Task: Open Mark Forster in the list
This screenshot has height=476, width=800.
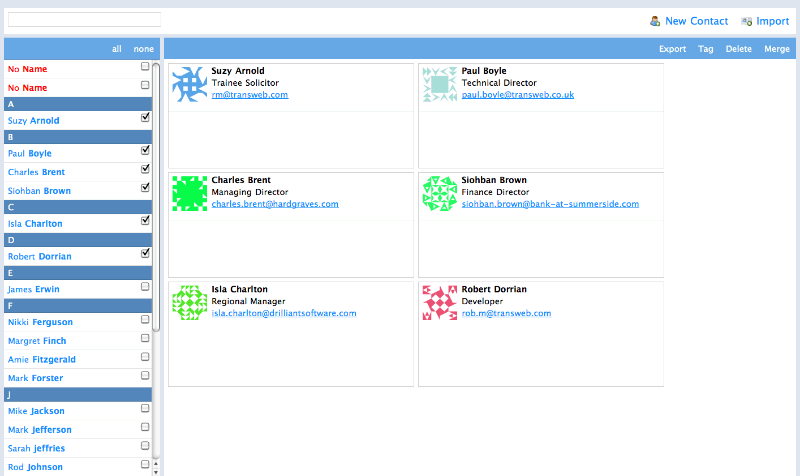Action: click(x=36, y=378)
